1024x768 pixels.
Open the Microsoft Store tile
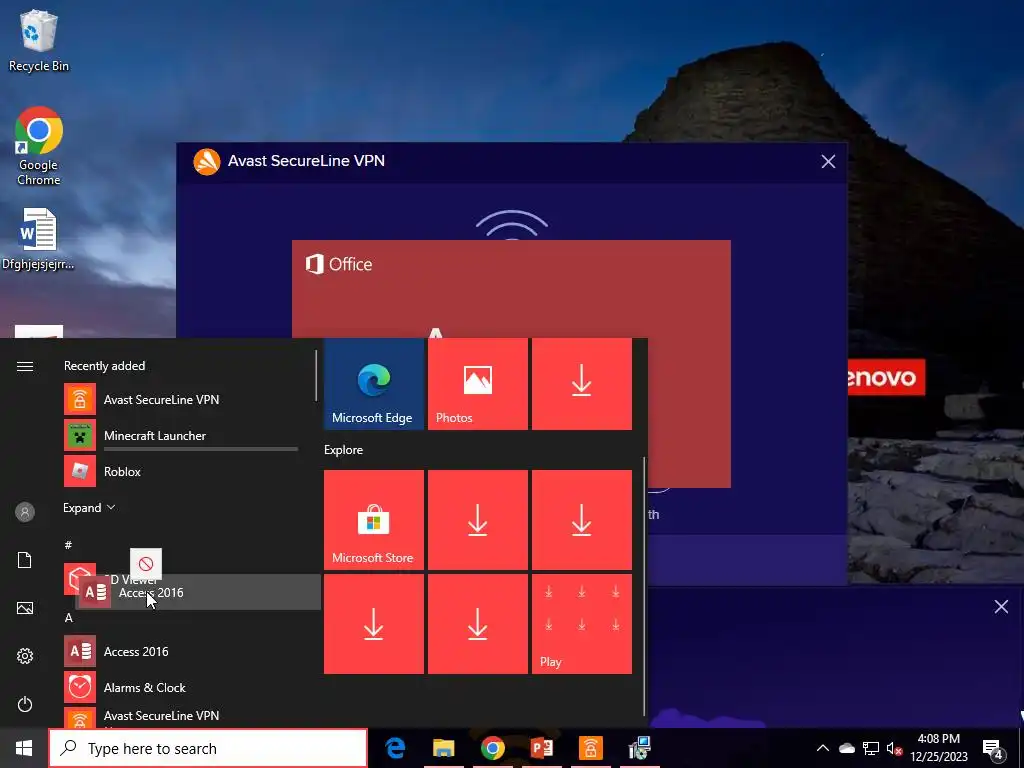374,520
